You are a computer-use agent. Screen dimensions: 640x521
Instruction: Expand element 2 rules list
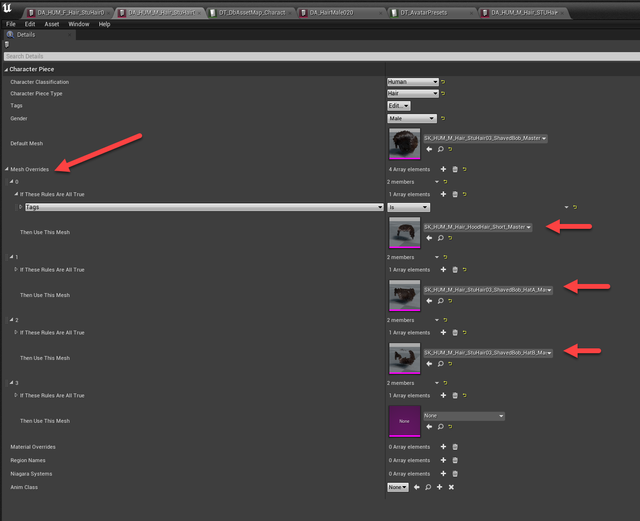16,332
